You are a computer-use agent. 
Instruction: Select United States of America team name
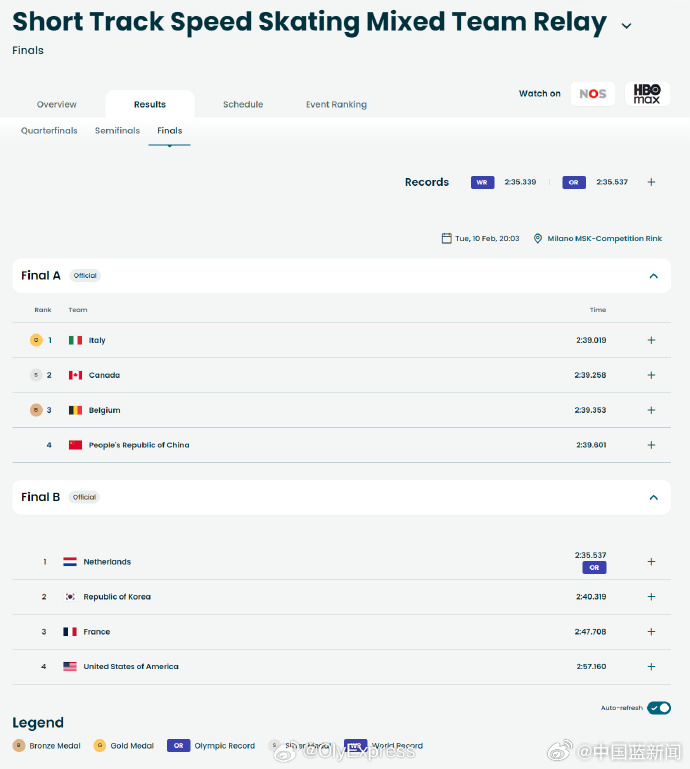131,666
